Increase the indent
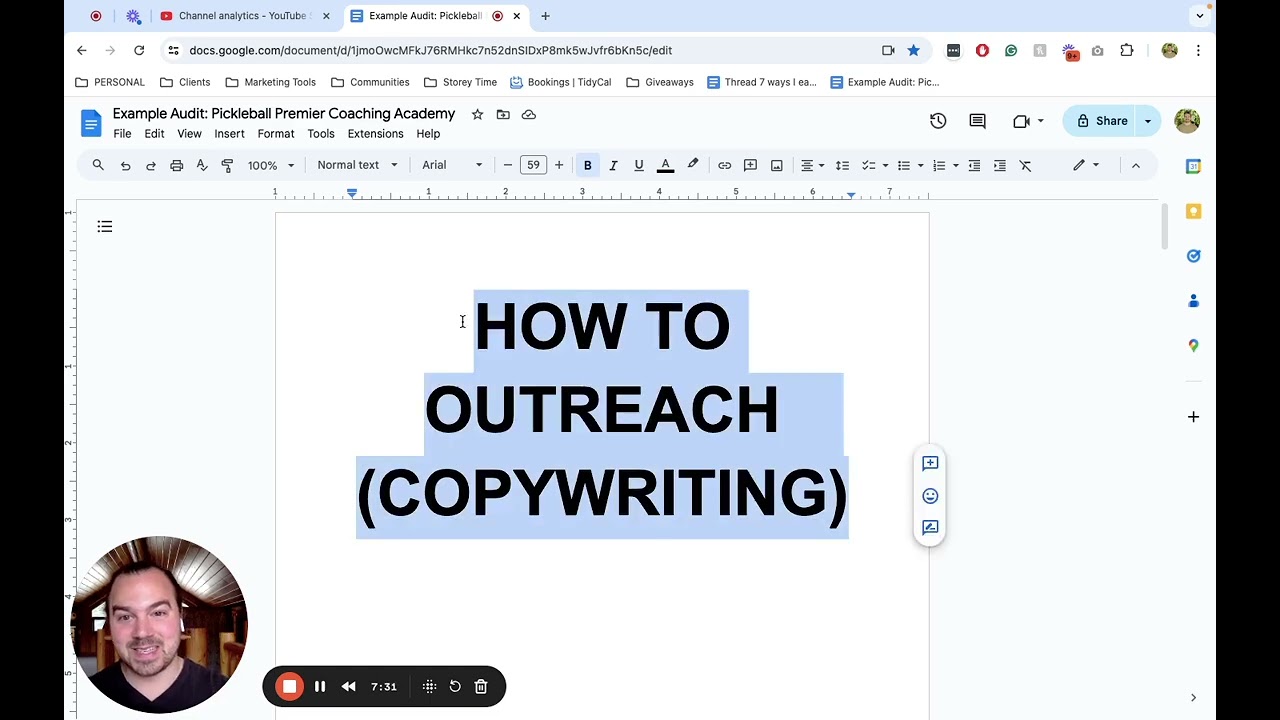 point(1000,165)
